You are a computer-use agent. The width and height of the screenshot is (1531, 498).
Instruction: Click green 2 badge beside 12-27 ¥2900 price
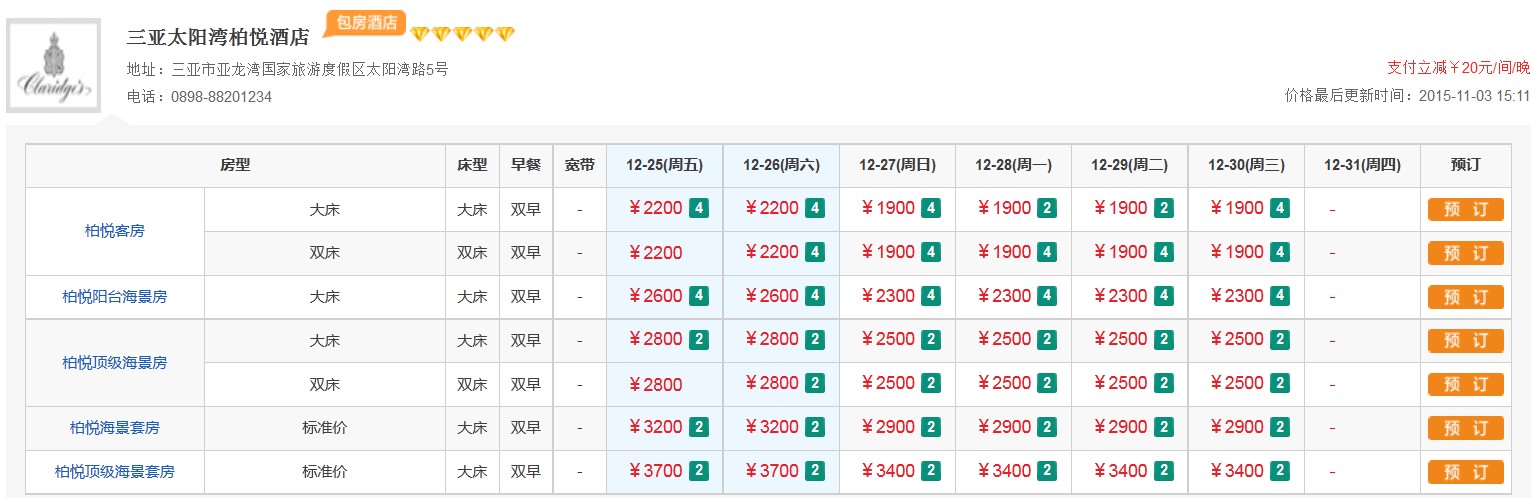pyautogui.click(x=931, y=427)
